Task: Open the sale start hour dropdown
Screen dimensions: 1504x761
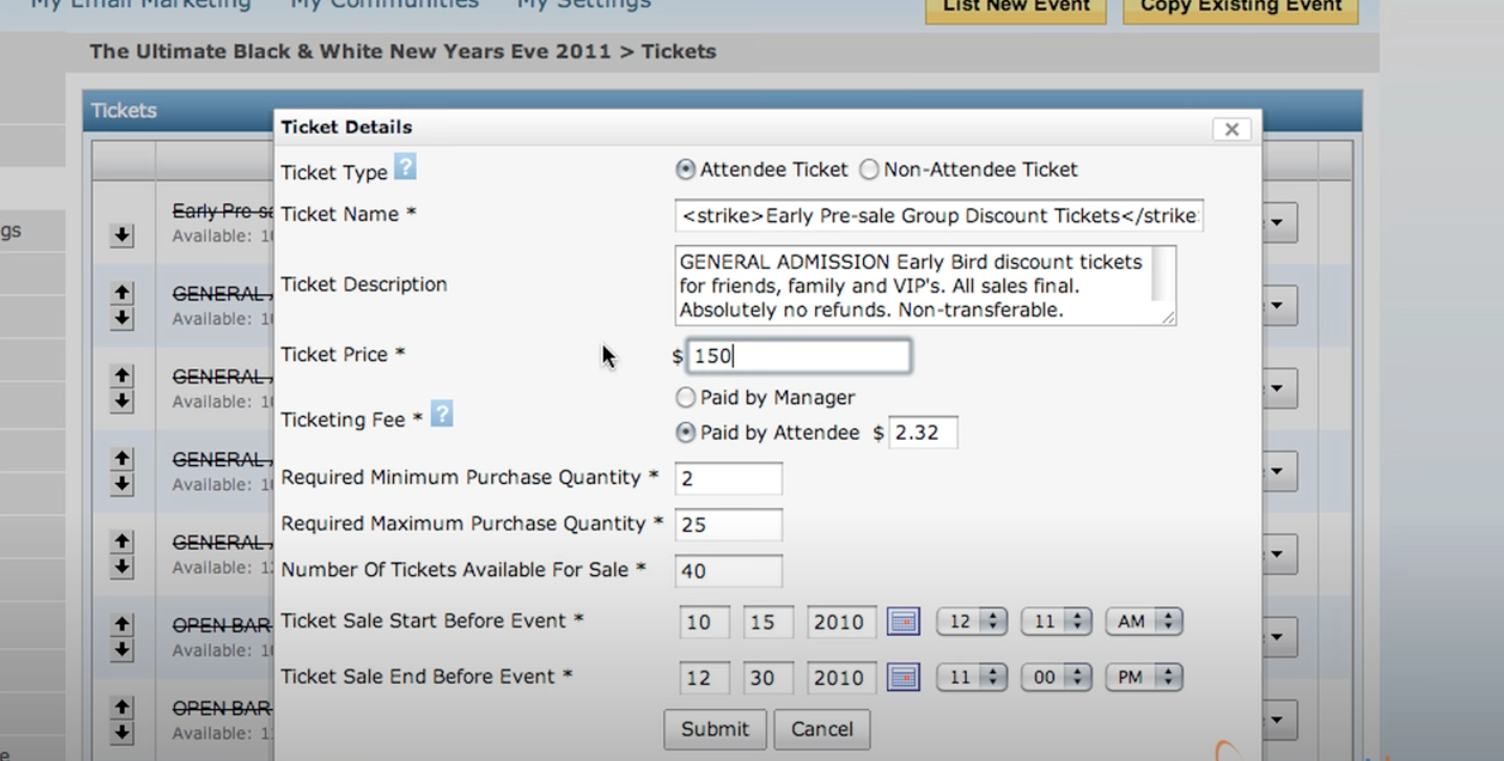Action: pos(970,622)
